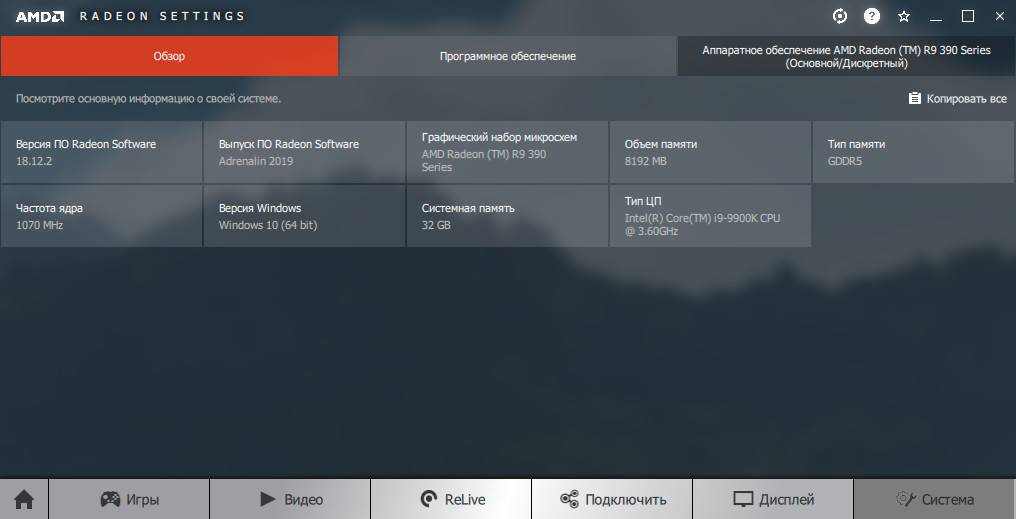
Task: Close the Radeon Settings window
Action: click(x=999, y=17)
